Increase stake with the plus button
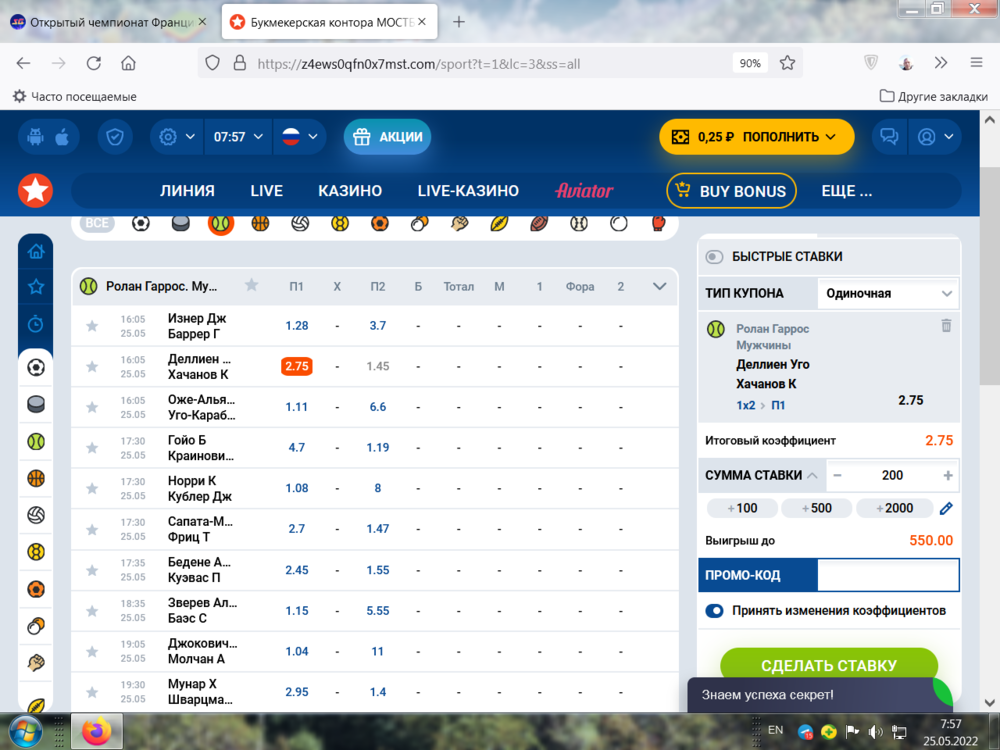 coord(948,476)
